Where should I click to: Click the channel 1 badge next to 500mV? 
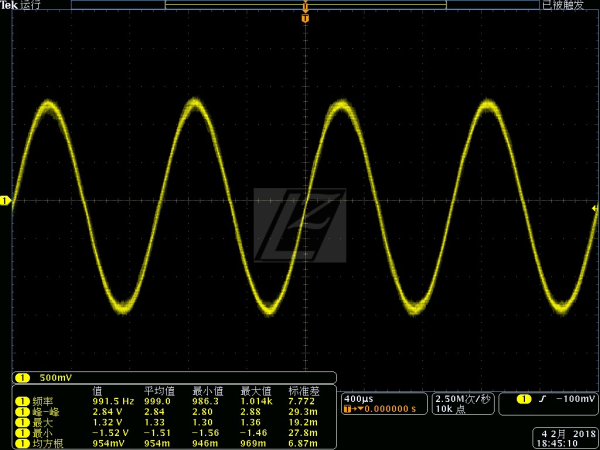22,378
